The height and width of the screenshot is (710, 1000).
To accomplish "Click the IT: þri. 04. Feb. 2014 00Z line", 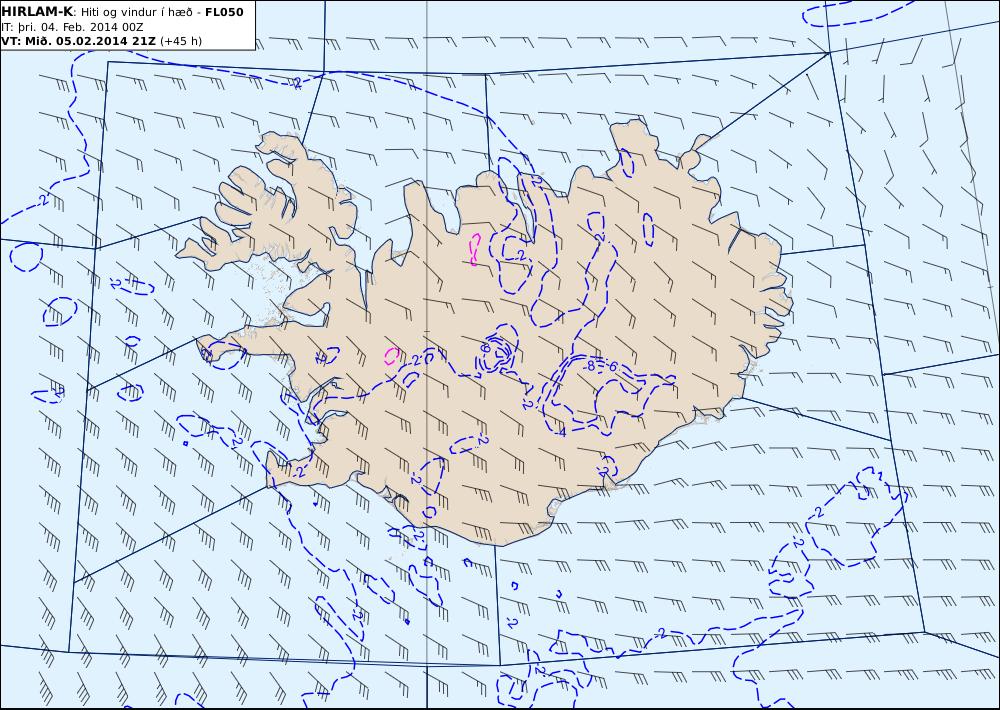I will point(72,27).
